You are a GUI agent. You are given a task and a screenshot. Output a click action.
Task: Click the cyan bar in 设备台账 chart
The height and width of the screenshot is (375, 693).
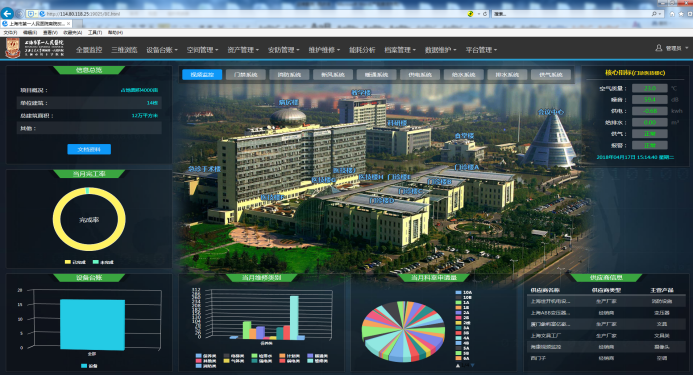click(92, 325)
